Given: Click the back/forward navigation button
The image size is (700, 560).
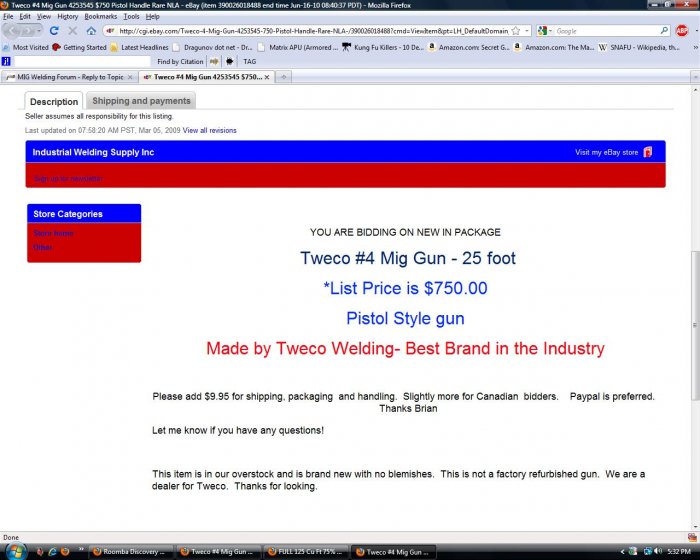Looking at the screenshot, I should pos(22,30).
